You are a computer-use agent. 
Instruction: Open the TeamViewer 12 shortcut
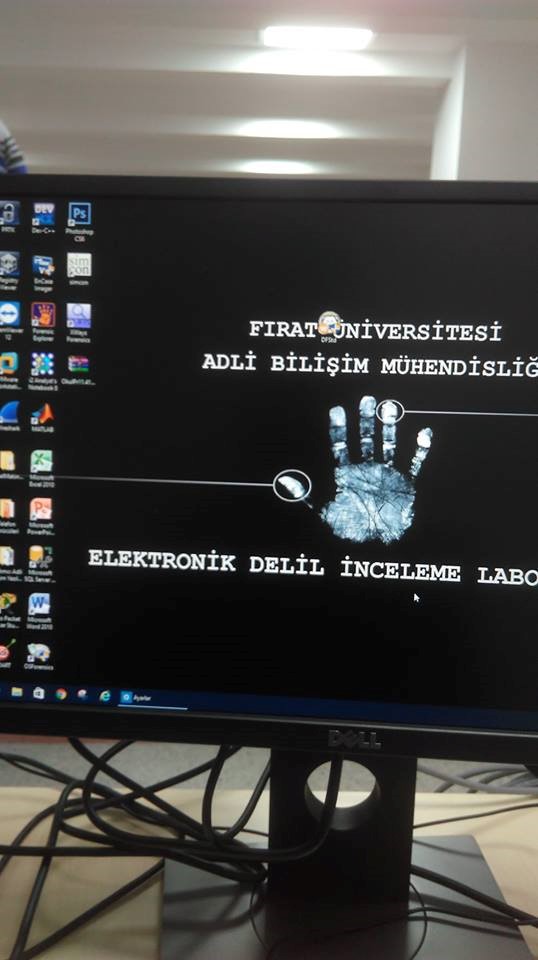[9, 321]
